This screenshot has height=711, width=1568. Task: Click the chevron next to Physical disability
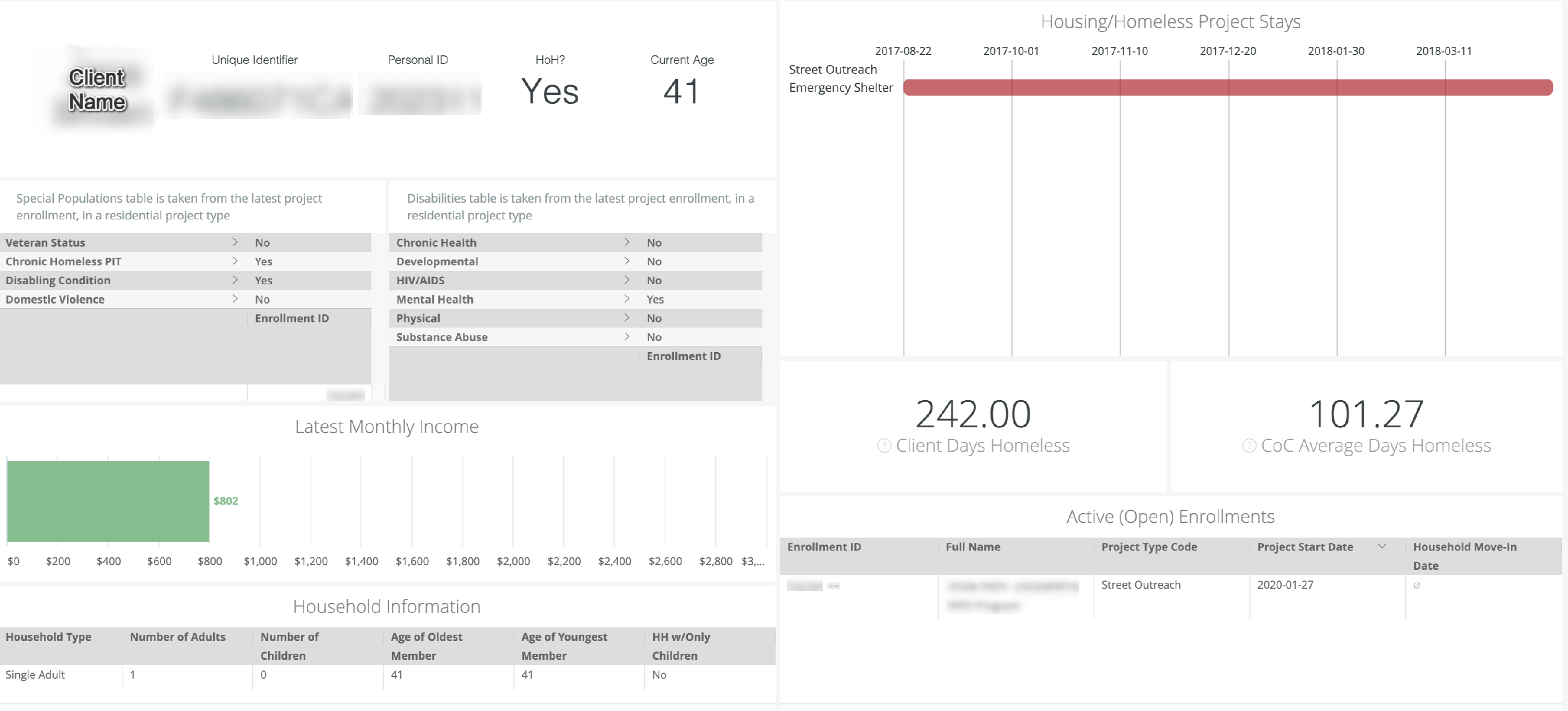pos(626,318)
